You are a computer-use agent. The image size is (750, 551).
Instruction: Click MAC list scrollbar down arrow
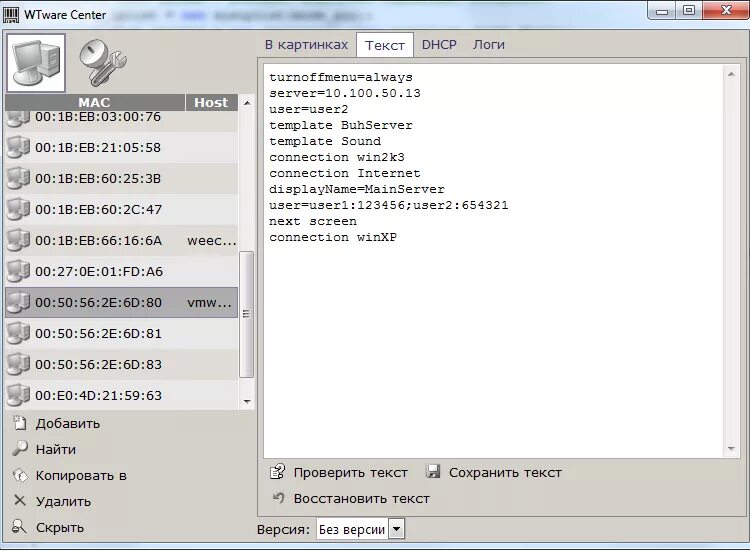(x=247, y=401)
